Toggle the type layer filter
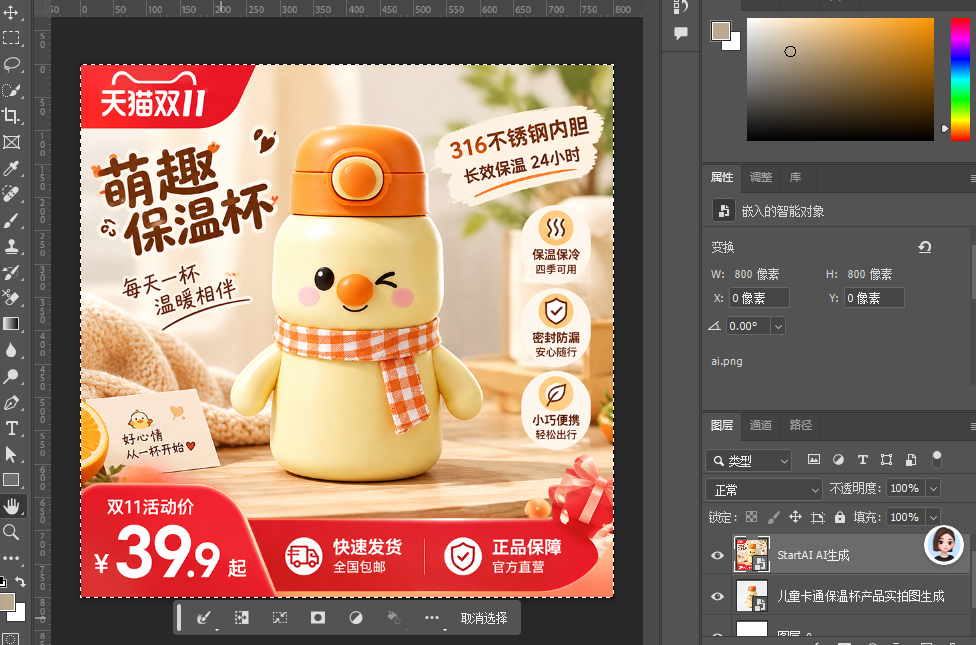The image size is (976, 645). click(863, 459)
